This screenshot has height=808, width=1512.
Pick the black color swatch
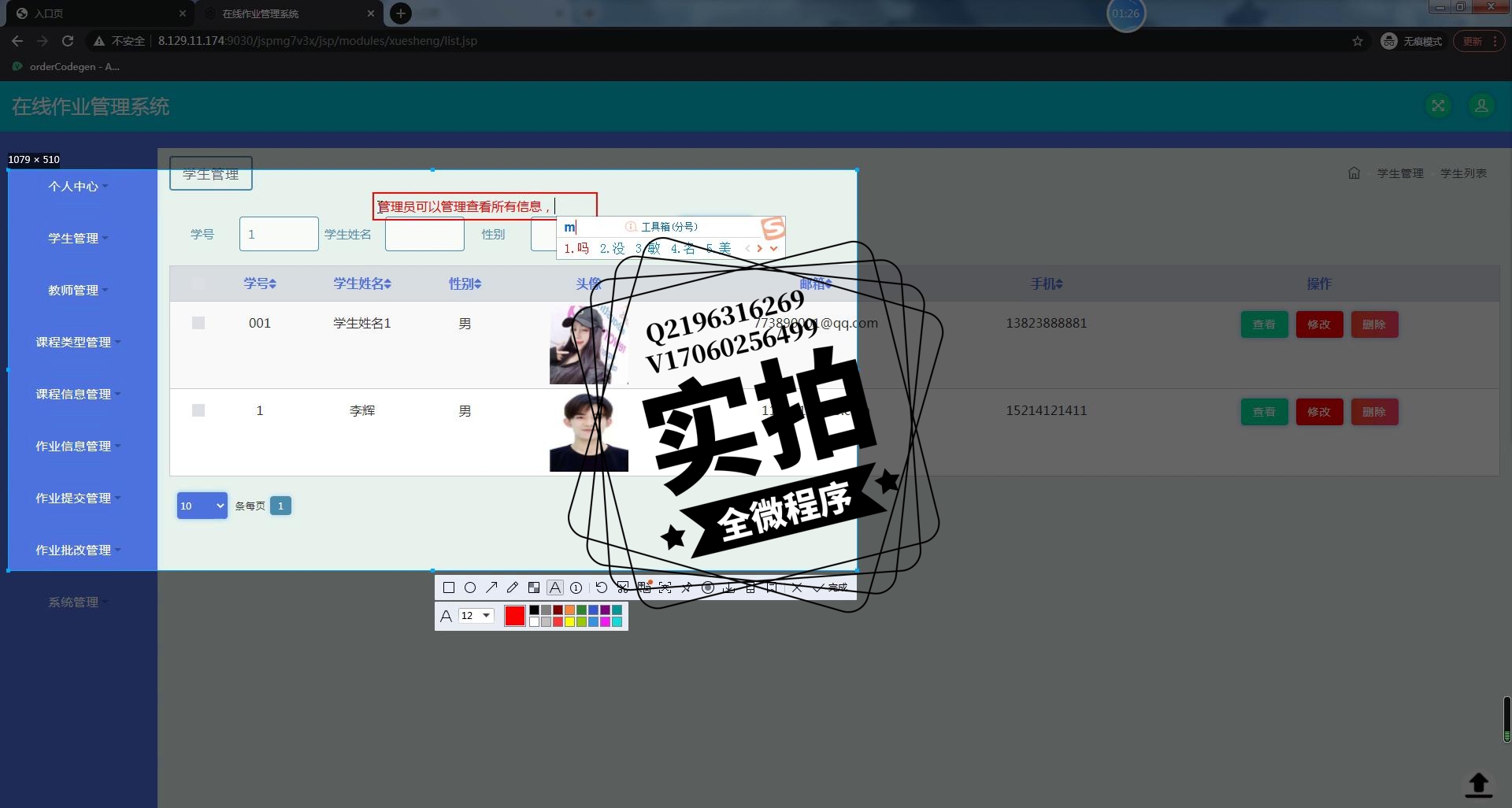[x=534, y=610]
